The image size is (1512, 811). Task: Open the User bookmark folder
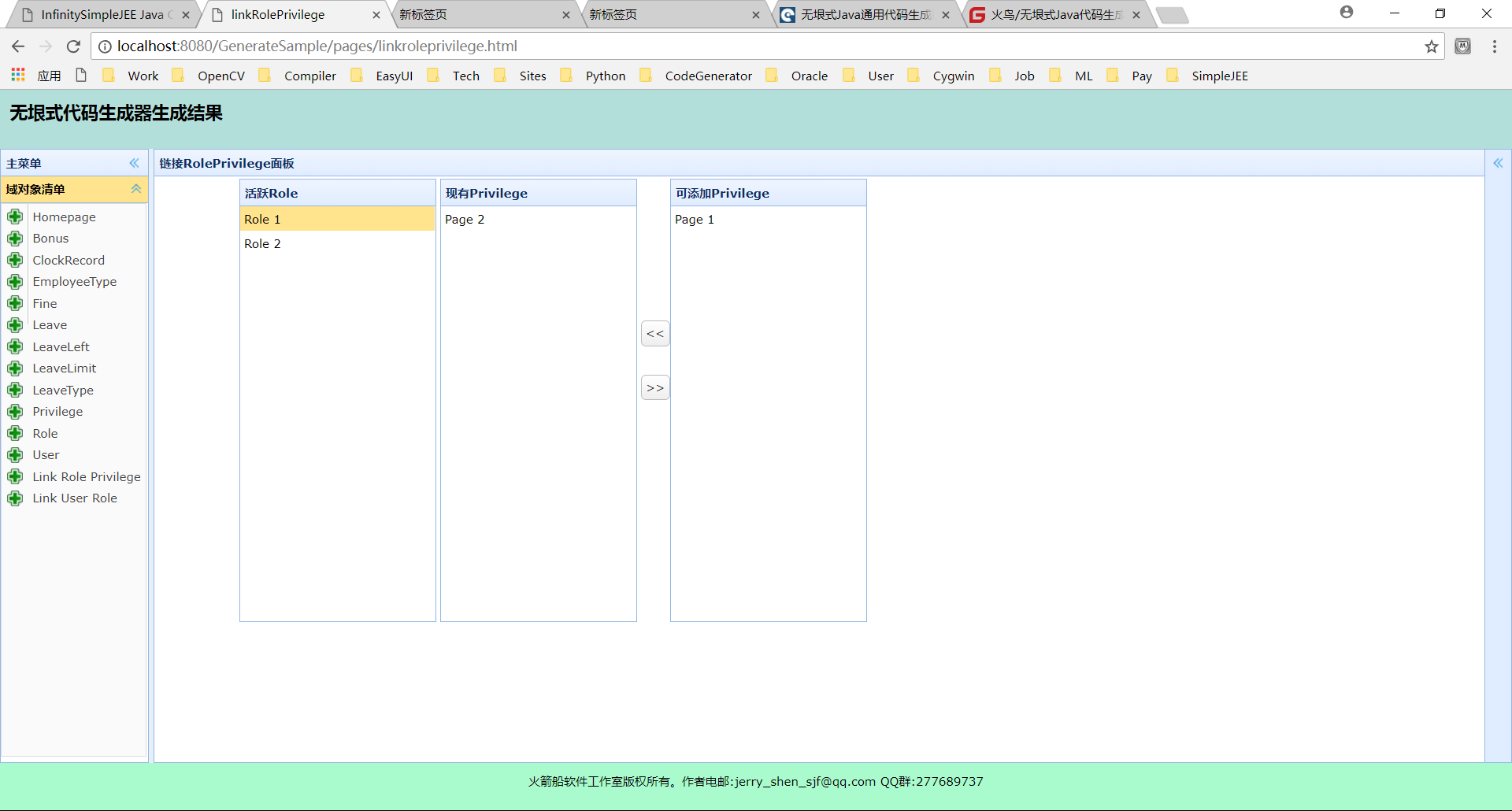[x=869, y=76]
